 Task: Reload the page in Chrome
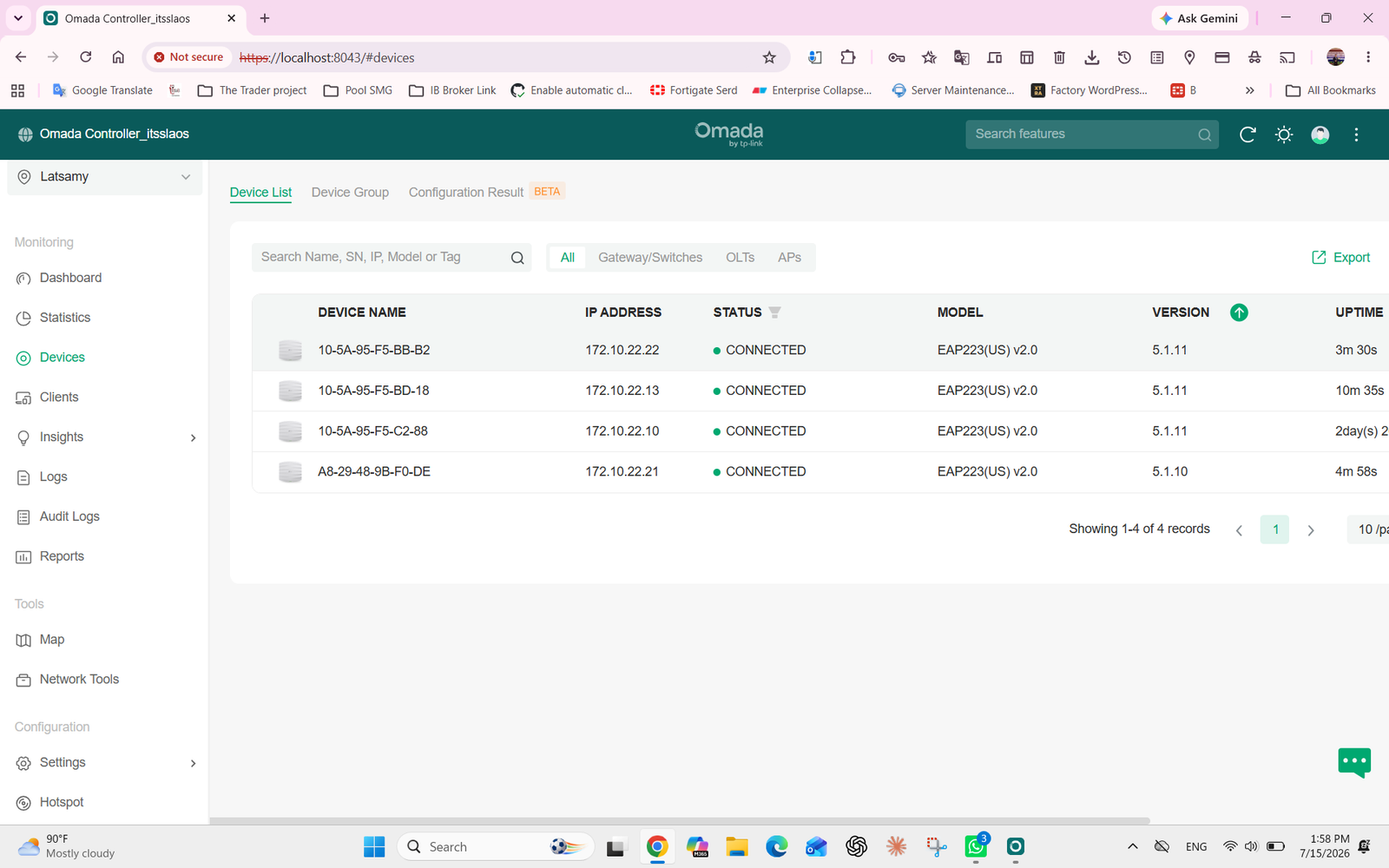pyautogui.click(x=85, y=57)
